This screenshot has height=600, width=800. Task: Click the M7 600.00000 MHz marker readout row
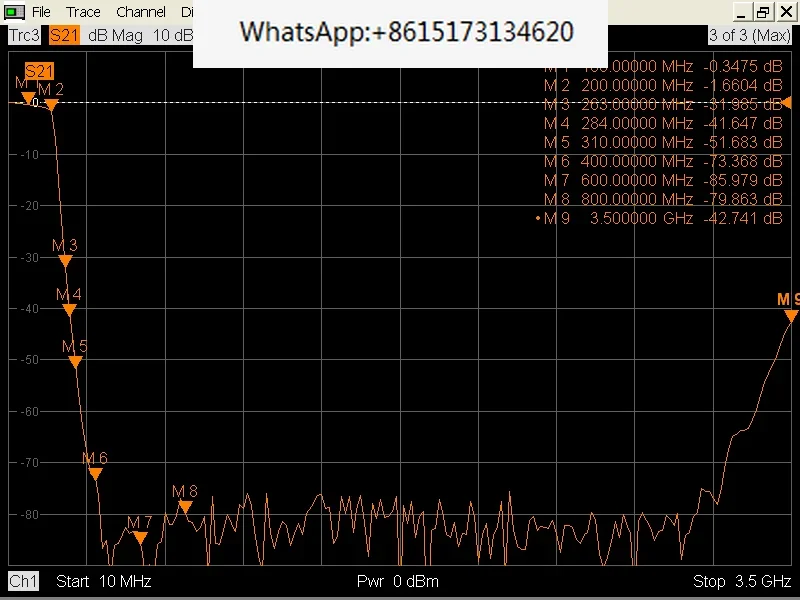coord(663,180)
